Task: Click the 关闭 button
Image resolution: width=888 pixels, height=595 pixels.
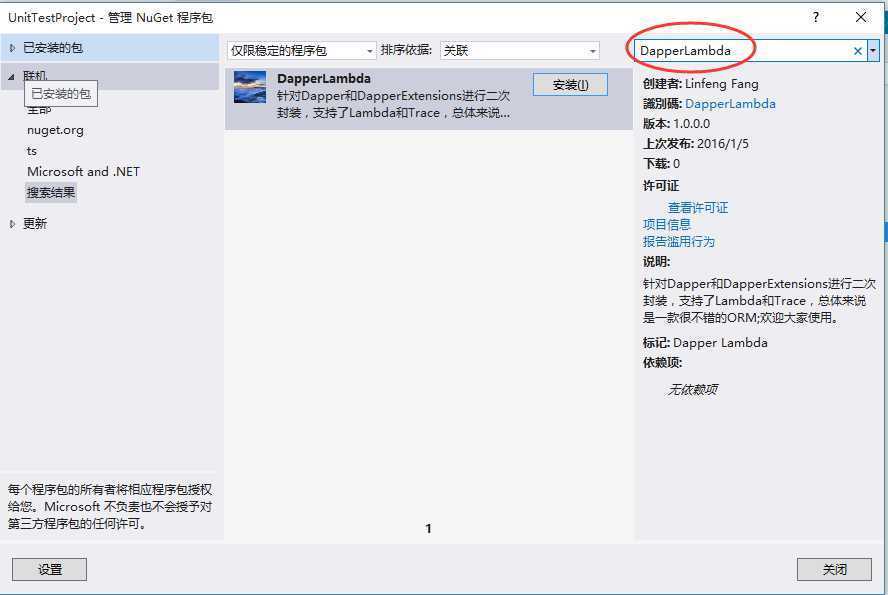Action: pos(834,570)
